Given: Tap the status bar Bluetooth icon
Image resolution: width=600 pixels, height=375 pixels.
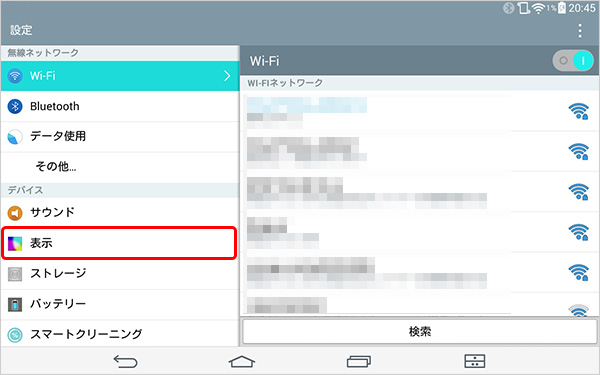Looking at the screenshot, I should point(509,8).
